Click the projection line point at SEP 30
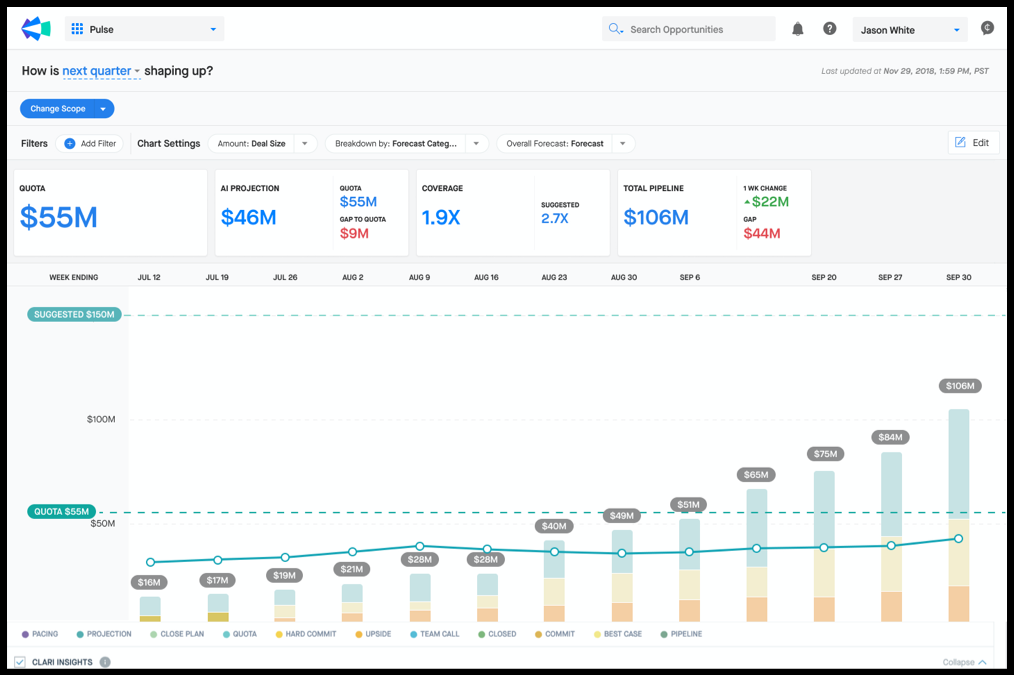The height and width of the screenshot is (675, 1014). coord(958,539)
